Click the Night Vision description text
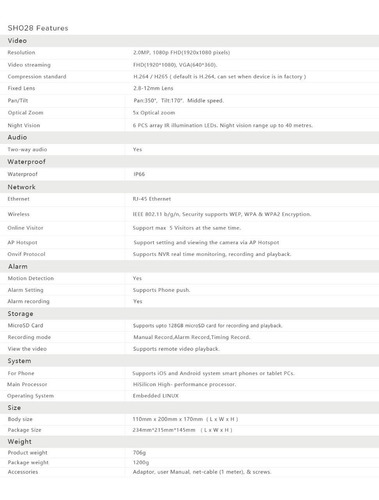The height and width of the screenshot is (500, 379). pos(223,125)
